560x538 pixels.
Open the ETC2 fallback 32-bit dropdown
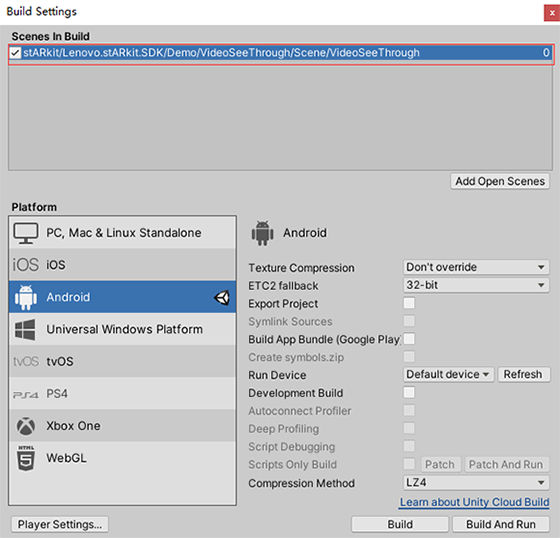(x=476, y=285)
